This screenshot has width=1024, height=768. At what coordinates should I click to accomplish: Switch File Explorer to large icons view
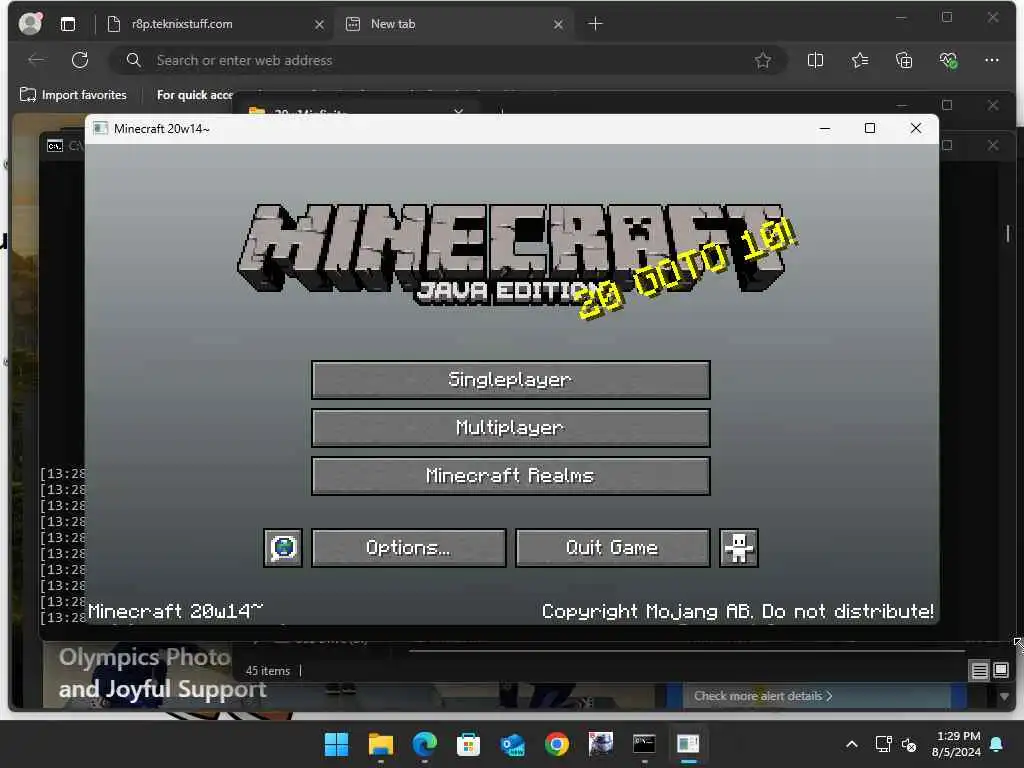[1000, 670]
